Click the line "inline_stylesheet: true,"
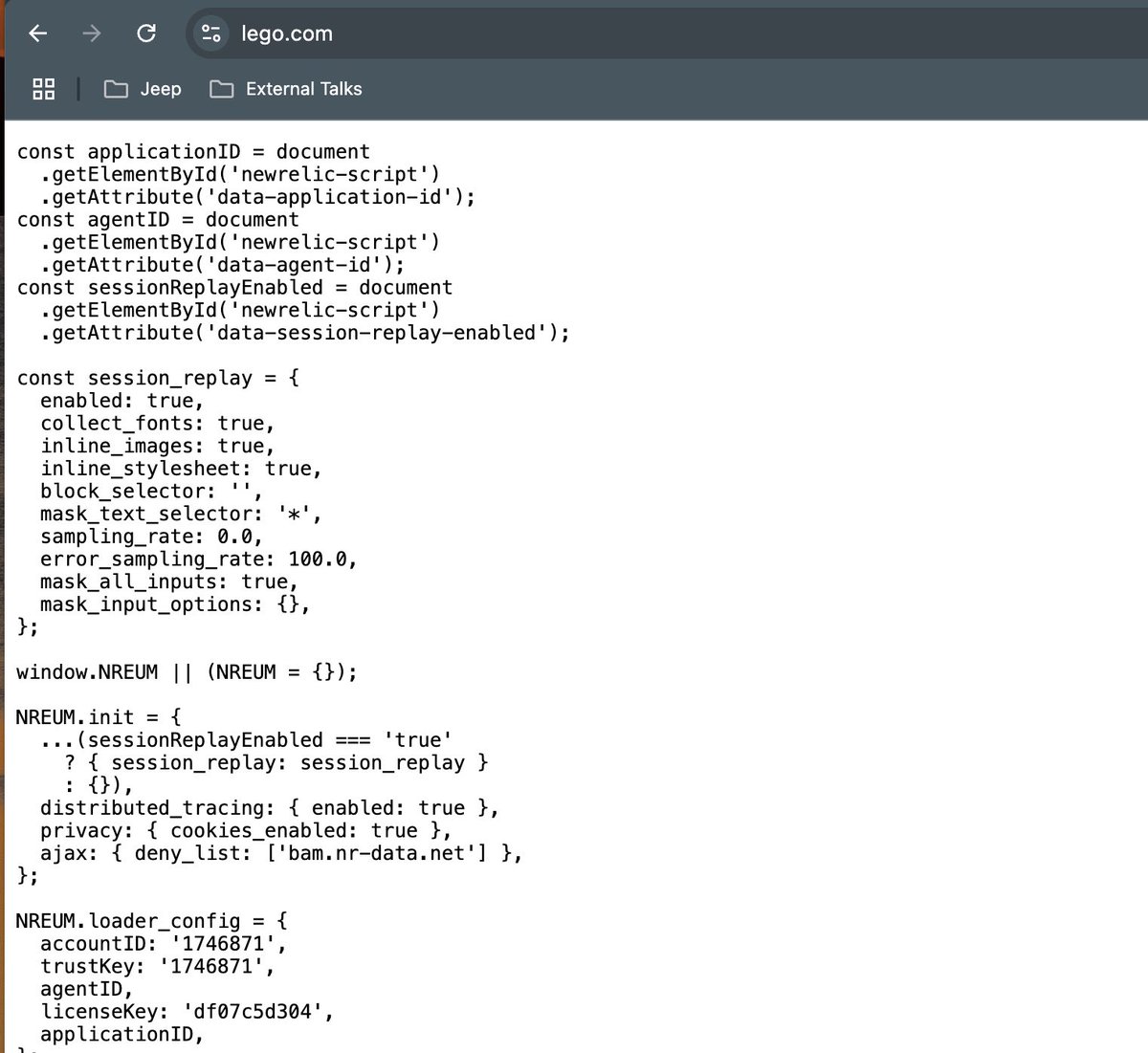 181,469
